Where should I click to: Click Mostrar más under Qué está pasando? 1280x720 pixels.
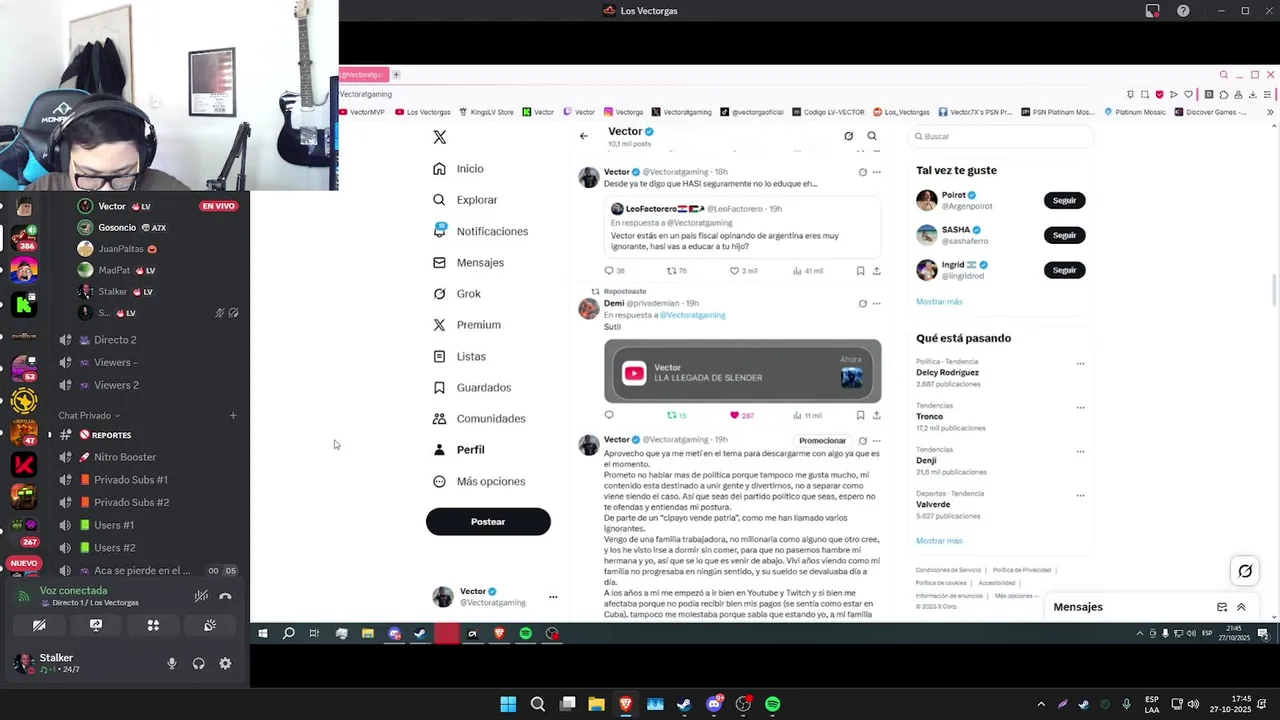click(939, 540)
